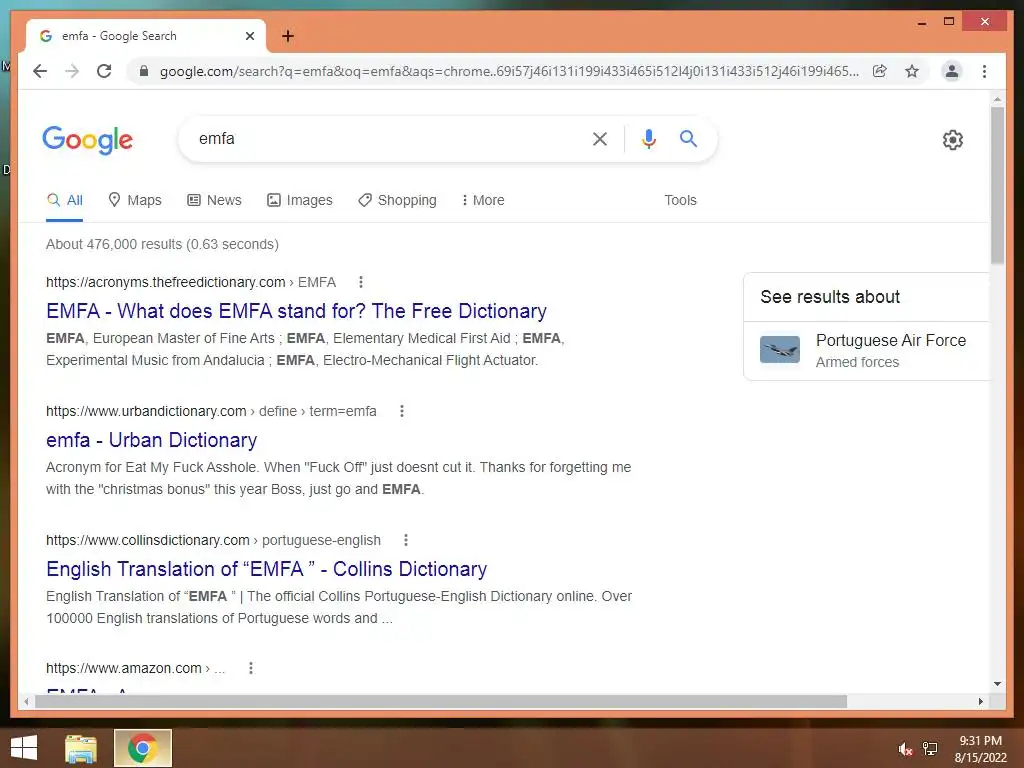
Task: Switch to the Shopping tab
Action: pos(397,200)
